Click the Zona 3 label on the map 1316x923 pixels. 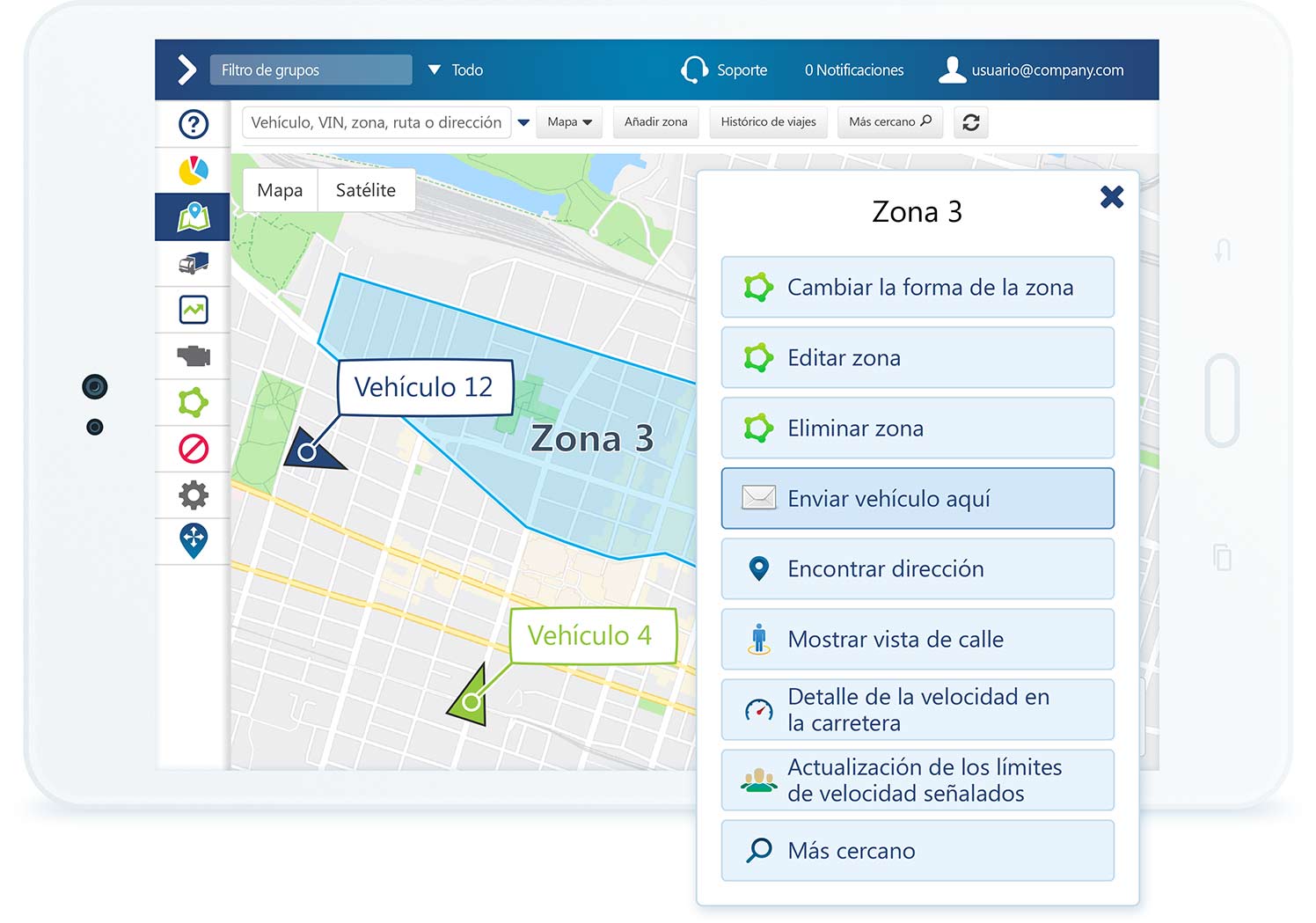tap(592, 438)
